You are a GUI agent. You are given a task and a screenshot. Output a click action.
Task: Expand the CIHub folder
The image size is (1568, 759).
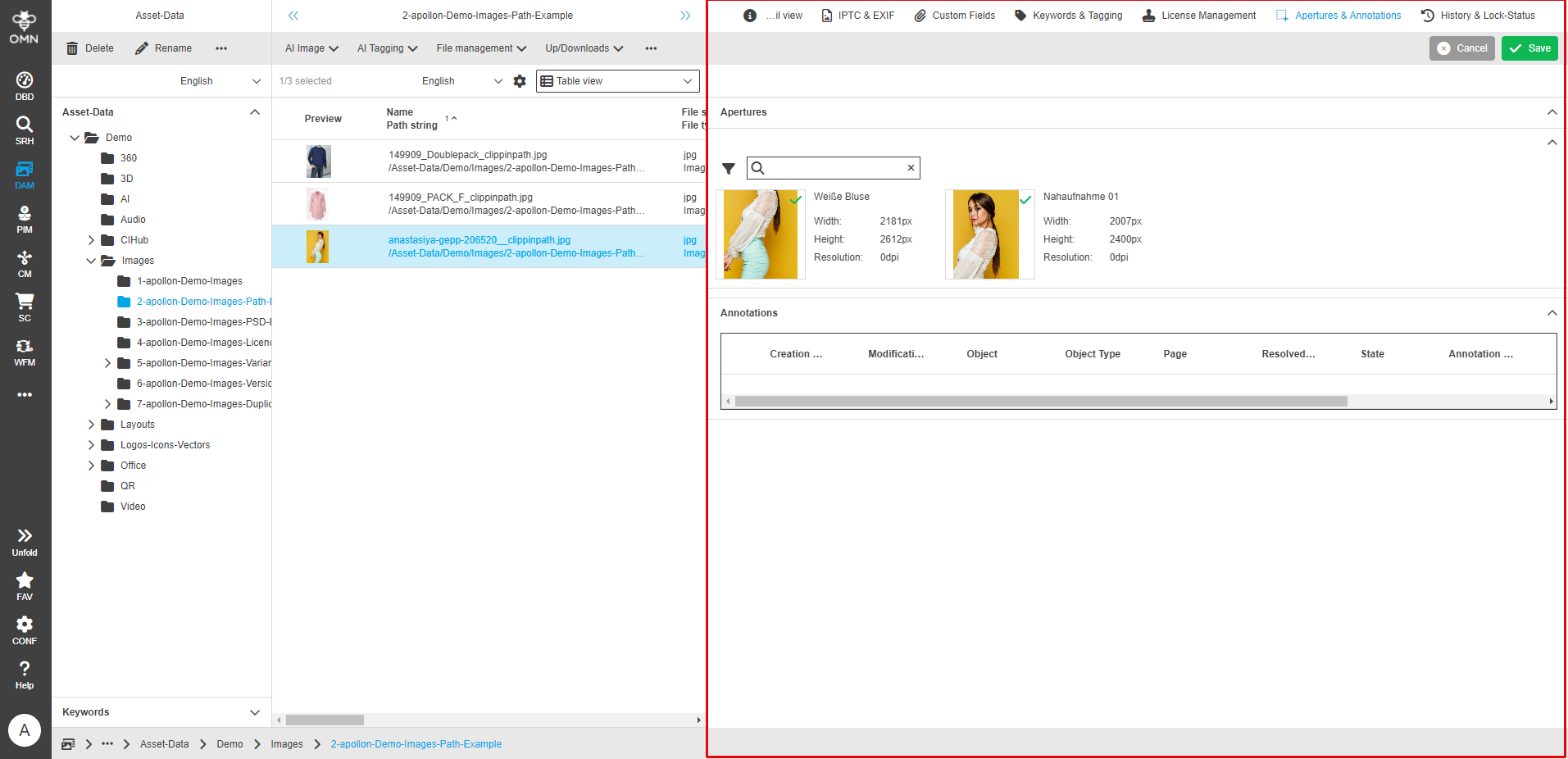tap(91, 240)
